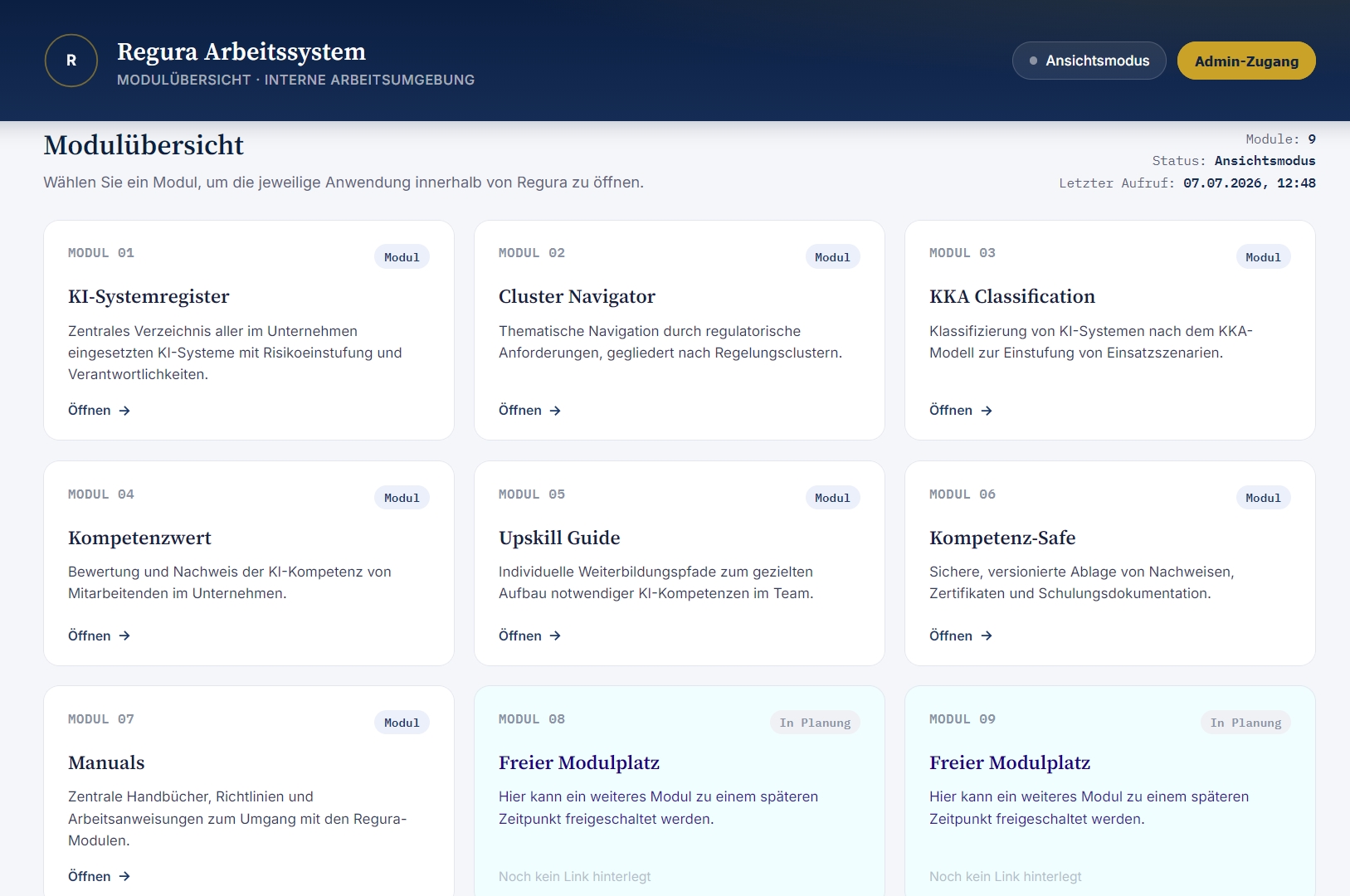Open the KI-Systemregister module link
The image size is (1350, 896).
[x=100, y=411]
